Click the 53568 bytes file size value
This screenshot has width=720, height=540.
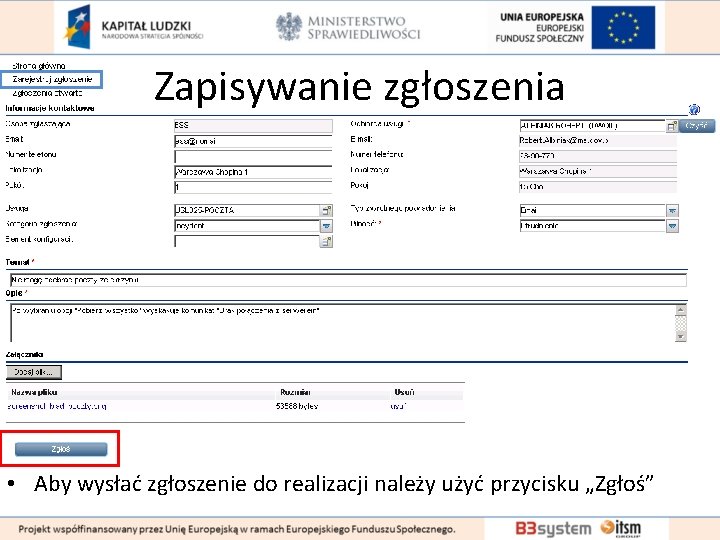coord(297,406)
